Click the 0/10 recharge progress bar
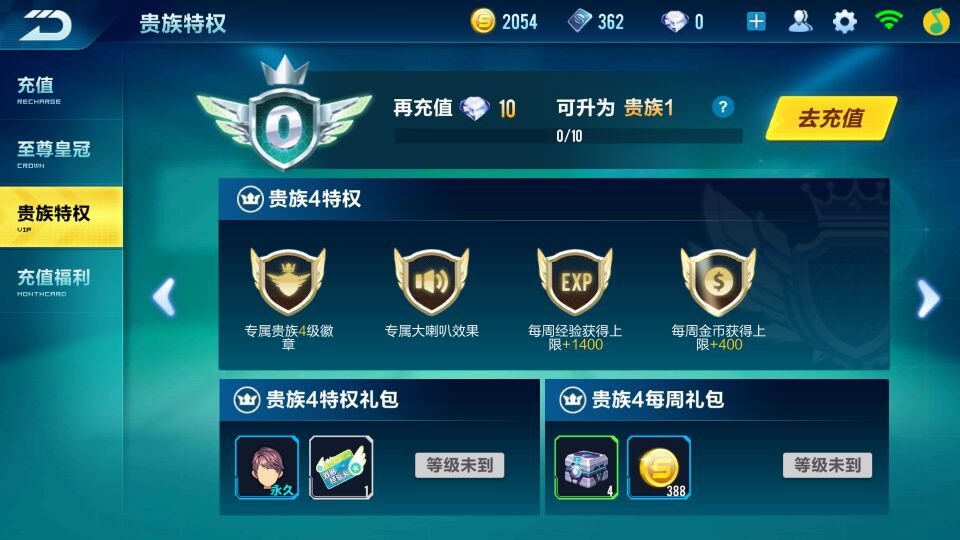Viewport: 960px width, 540px height. 569,136
